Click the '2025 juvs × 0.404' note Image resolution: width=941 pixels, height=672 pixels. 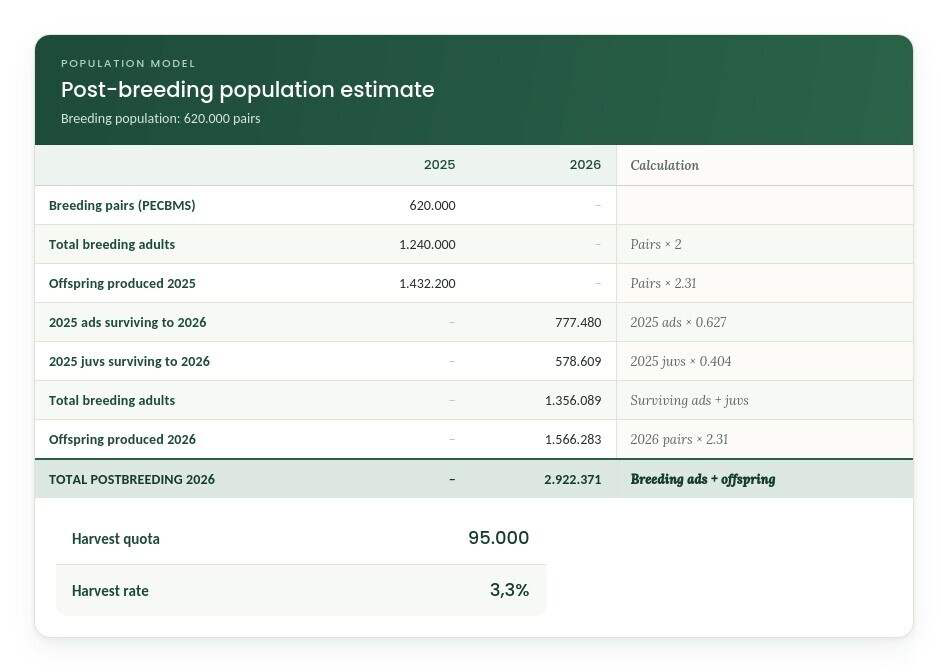pos(681,361)
